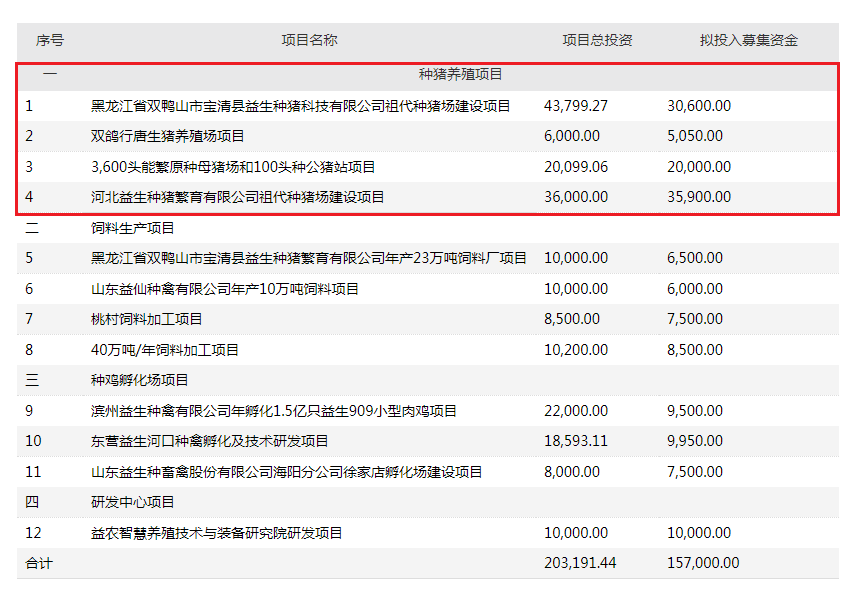Click the 种鸡孵化场项目 category row
The height and width of the screenshot is (590, 852).
pyautogui.click(x=428, y=380)
